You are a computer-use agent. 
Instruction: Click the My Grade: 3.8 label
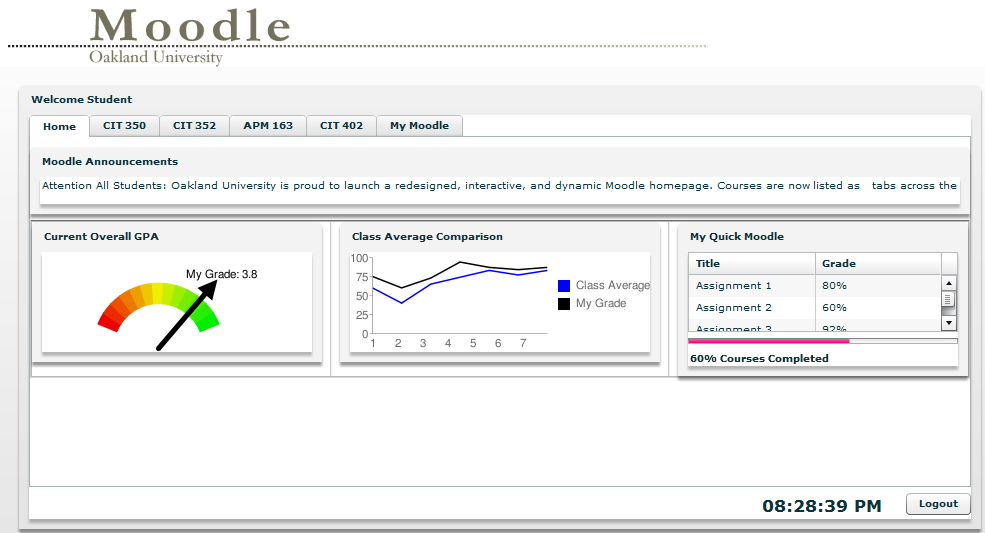point(221,274)
